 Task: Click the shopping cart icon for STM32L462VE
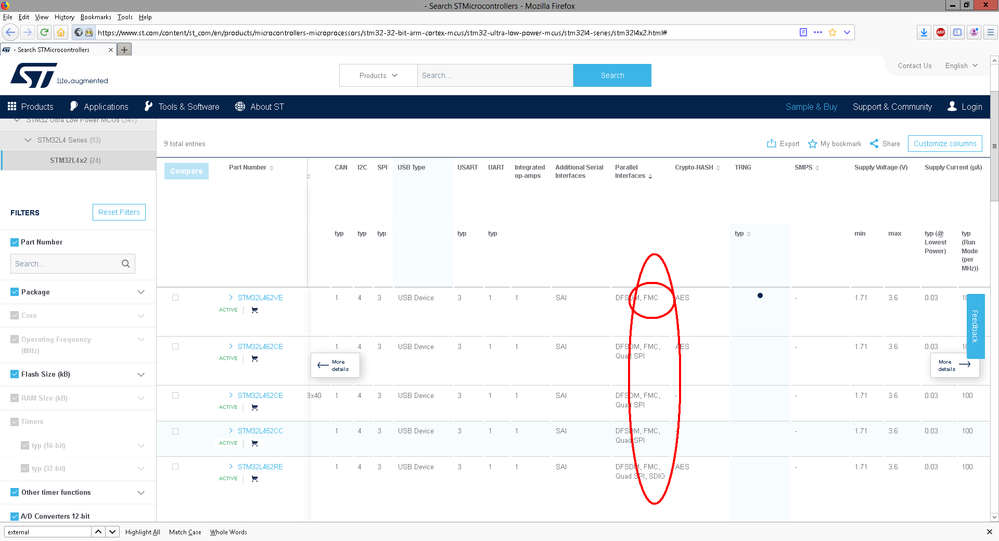pyautogui.click(x=254, y=310)
